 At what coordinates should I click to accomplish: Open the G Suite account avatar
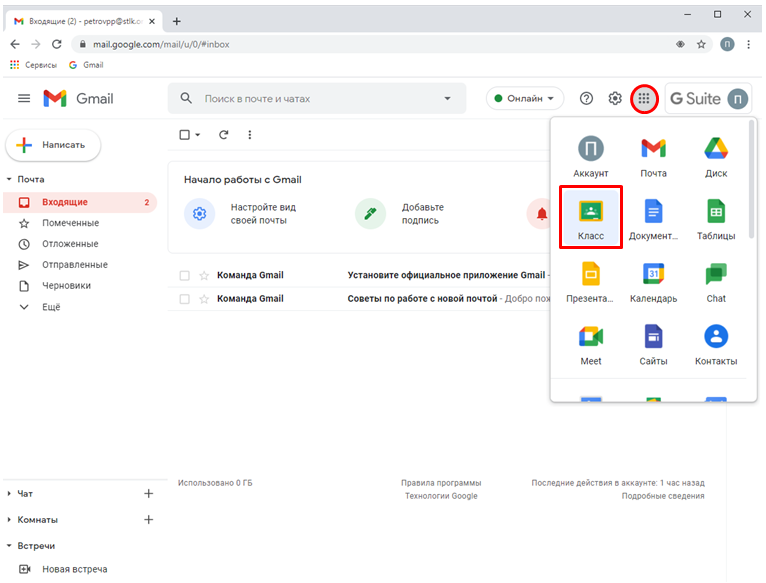(x=738, y=99)
